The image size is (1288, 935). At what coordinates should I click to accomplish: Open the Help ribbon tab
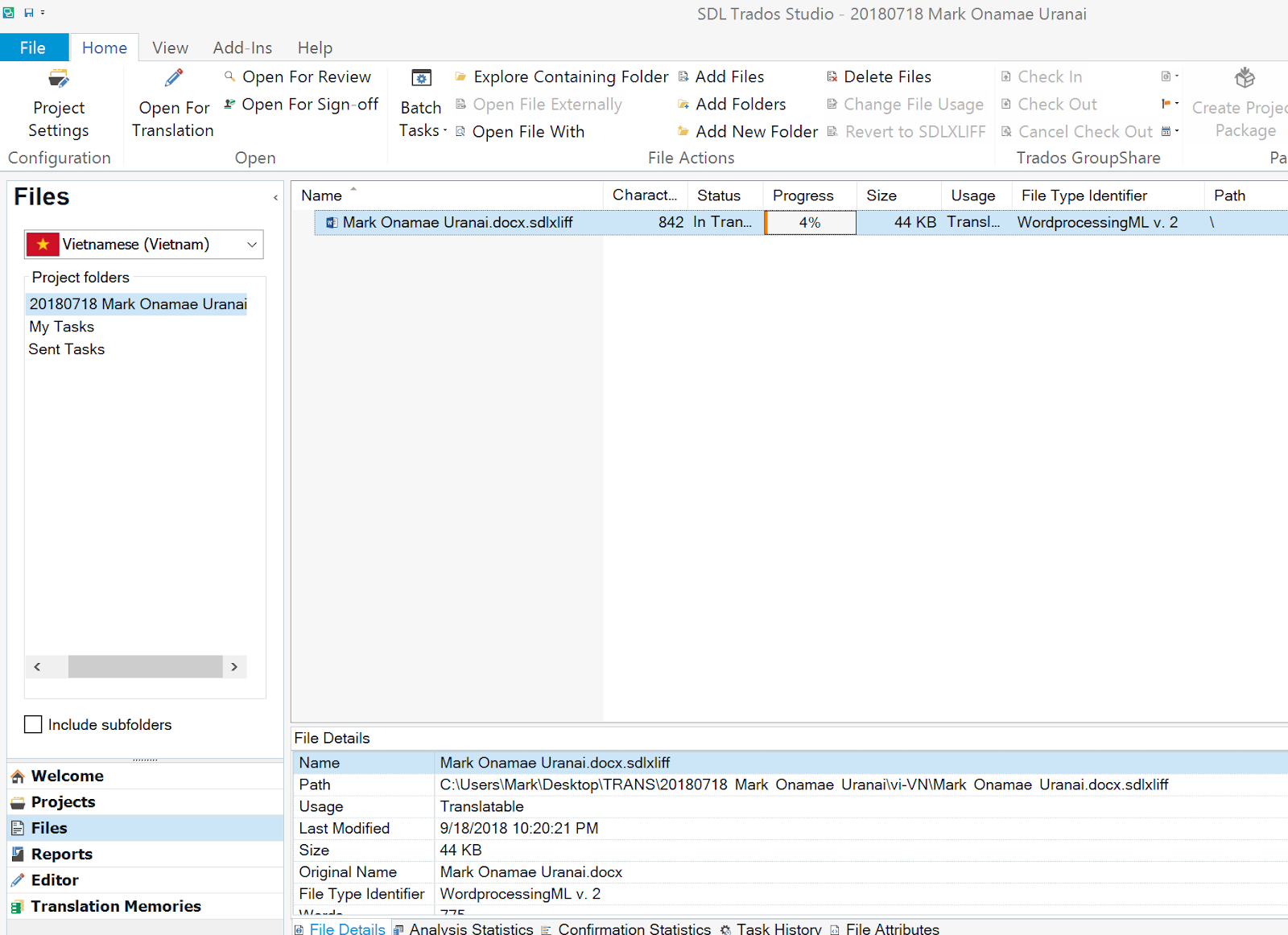[315, 47]
